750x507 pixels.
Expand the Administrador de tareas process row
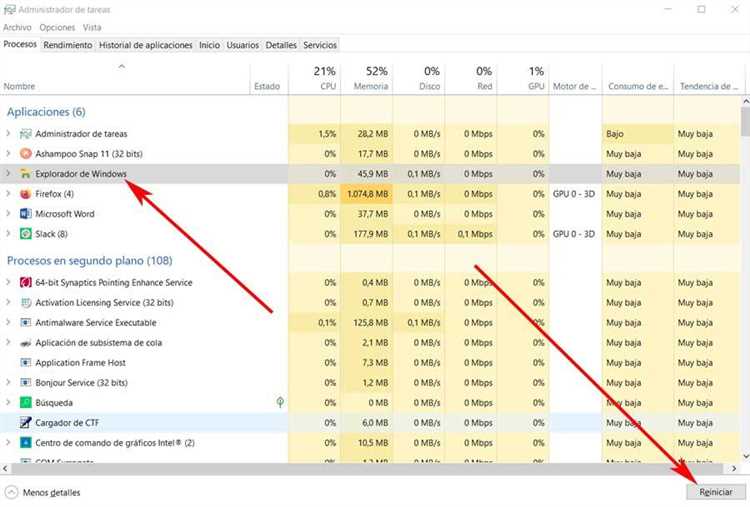point(8,133)
